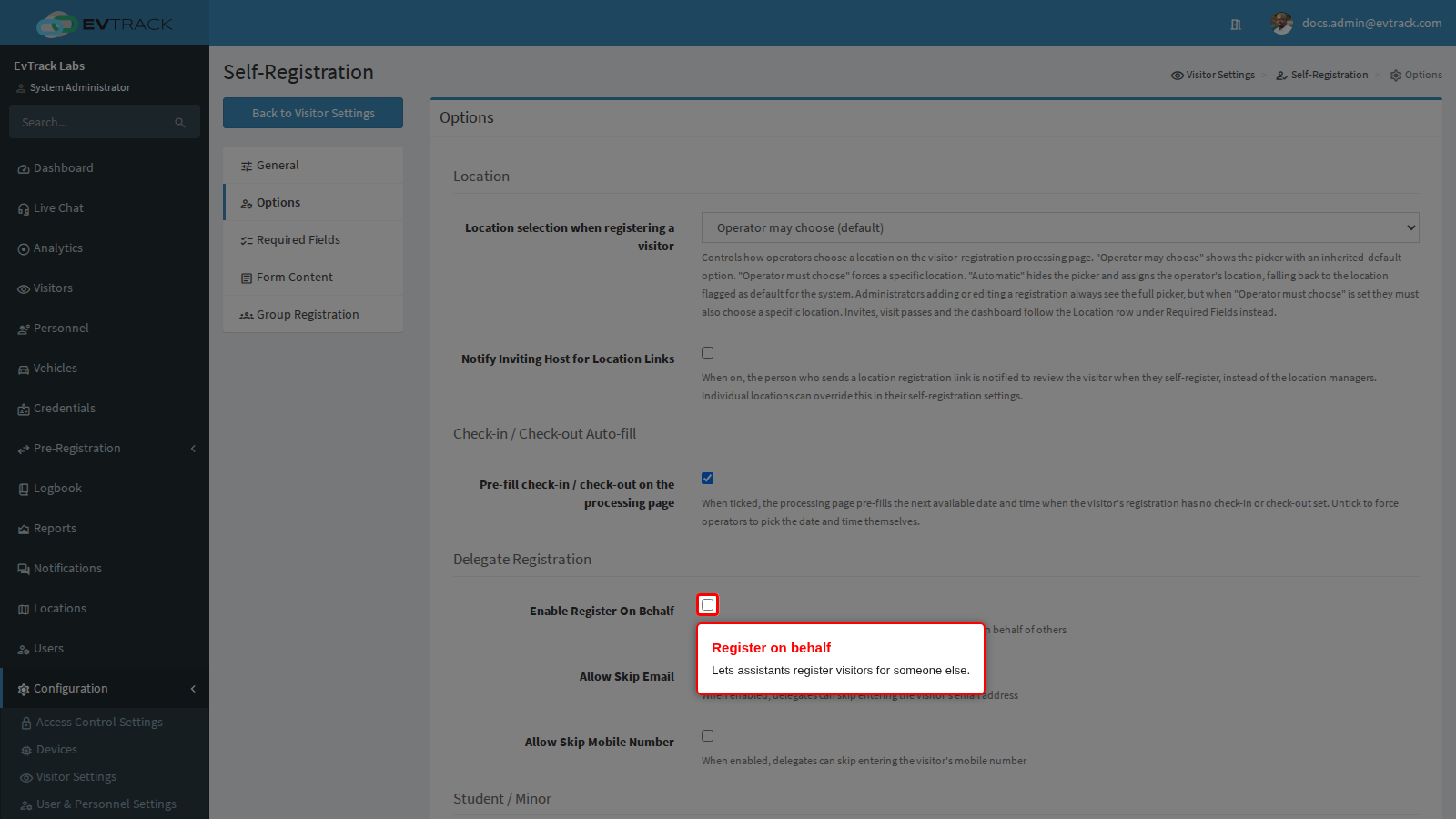Open Reports in sidebar

[105, 529]
